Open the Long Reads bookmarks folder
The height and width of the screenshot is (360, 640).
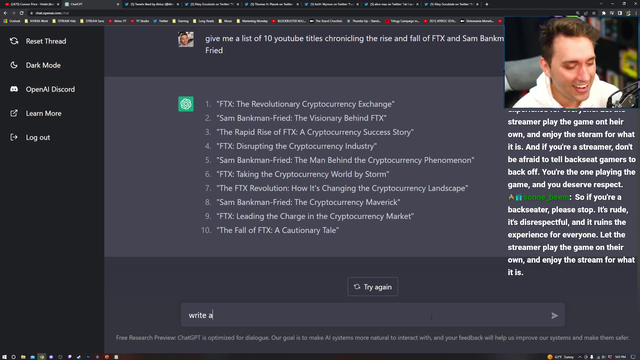point(203,21)
